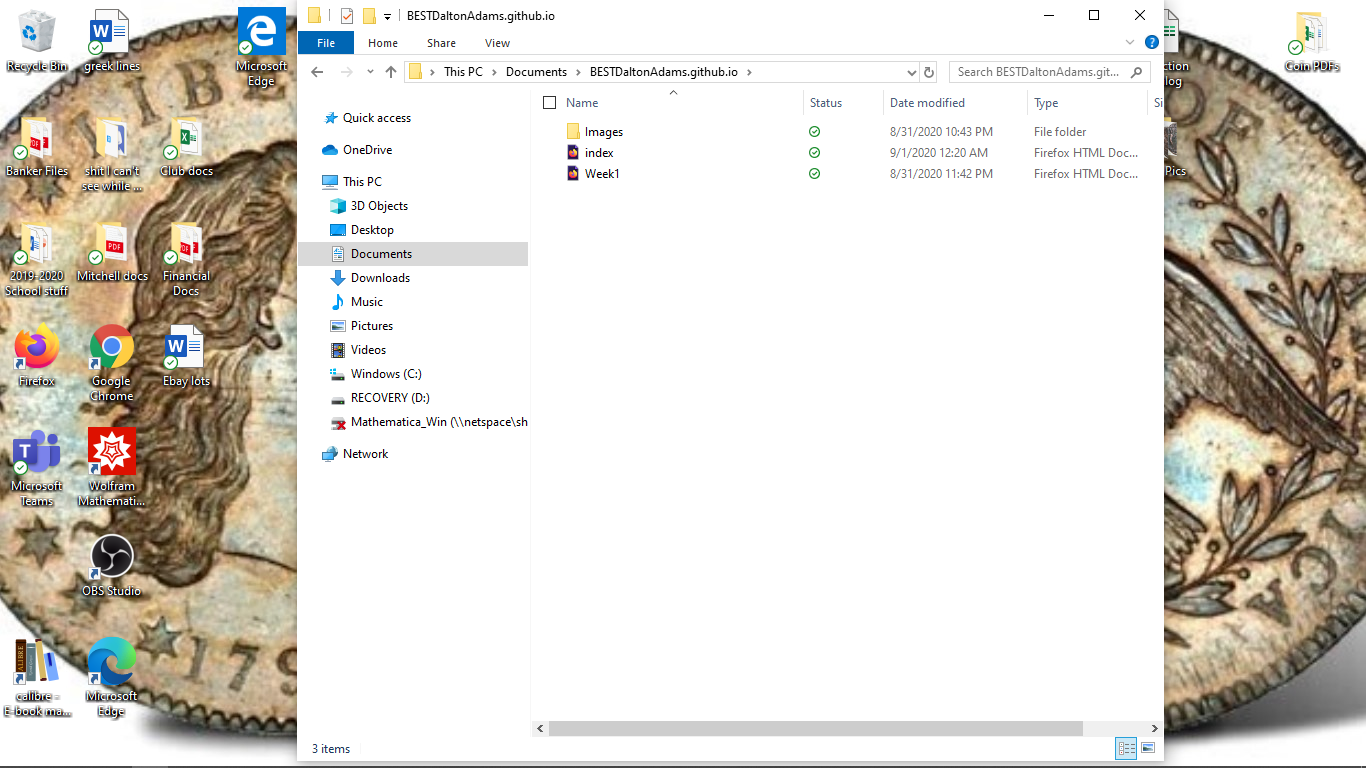Select Downloads in navigation pane
The image size is (1366, 768).
coord(380,278)
